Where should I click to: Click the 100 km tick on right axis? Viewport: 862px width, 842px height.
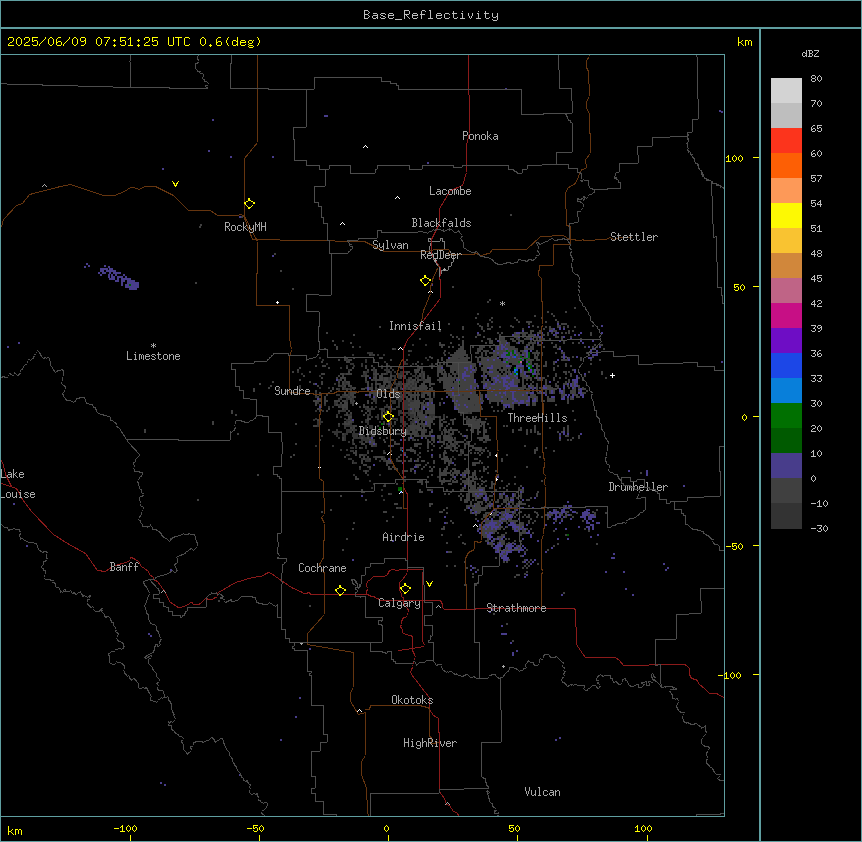click(x=734, y=158)
